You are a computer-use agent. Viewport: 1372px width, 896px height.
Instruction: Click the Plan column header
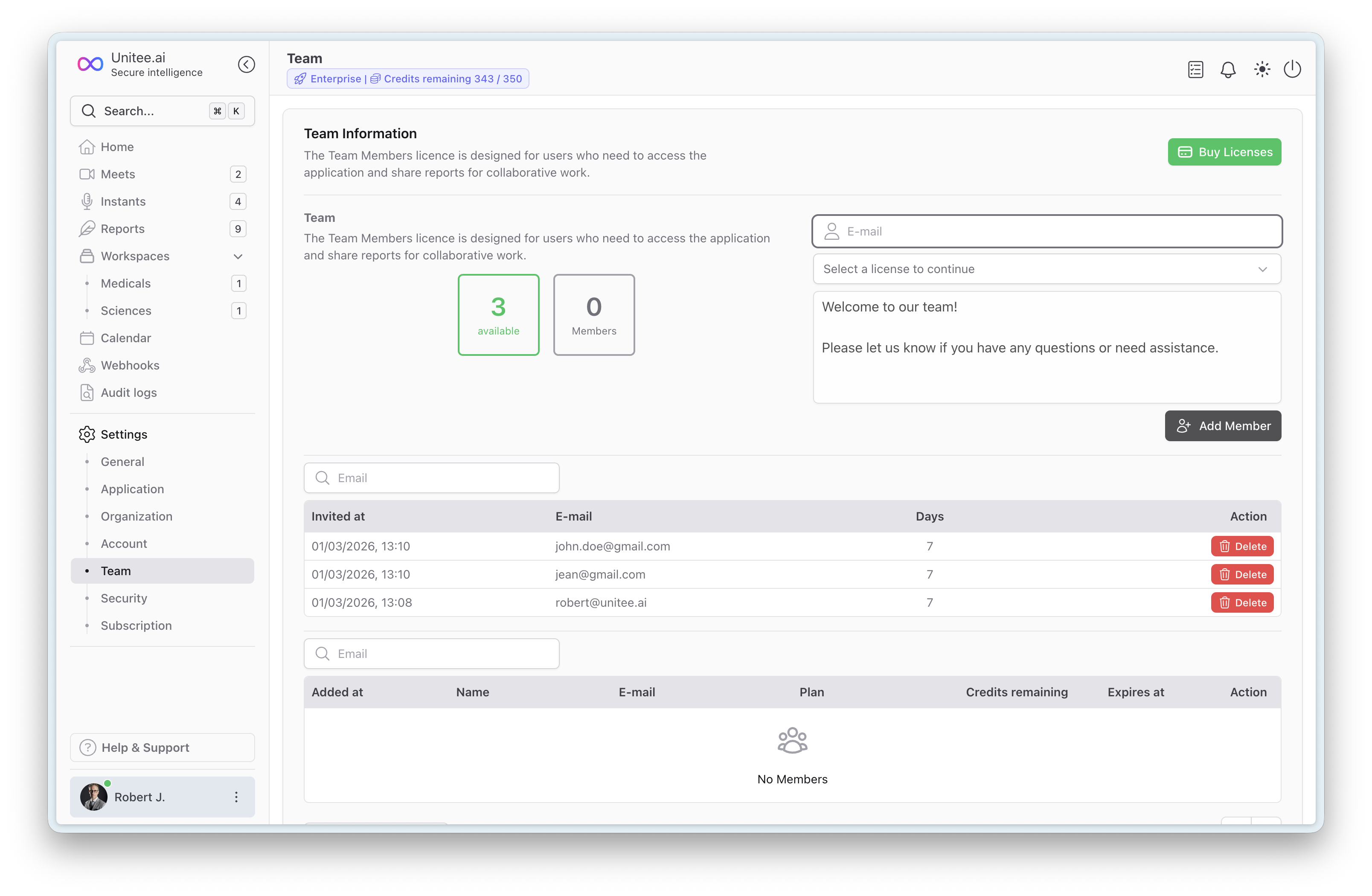tap(812, 692)
